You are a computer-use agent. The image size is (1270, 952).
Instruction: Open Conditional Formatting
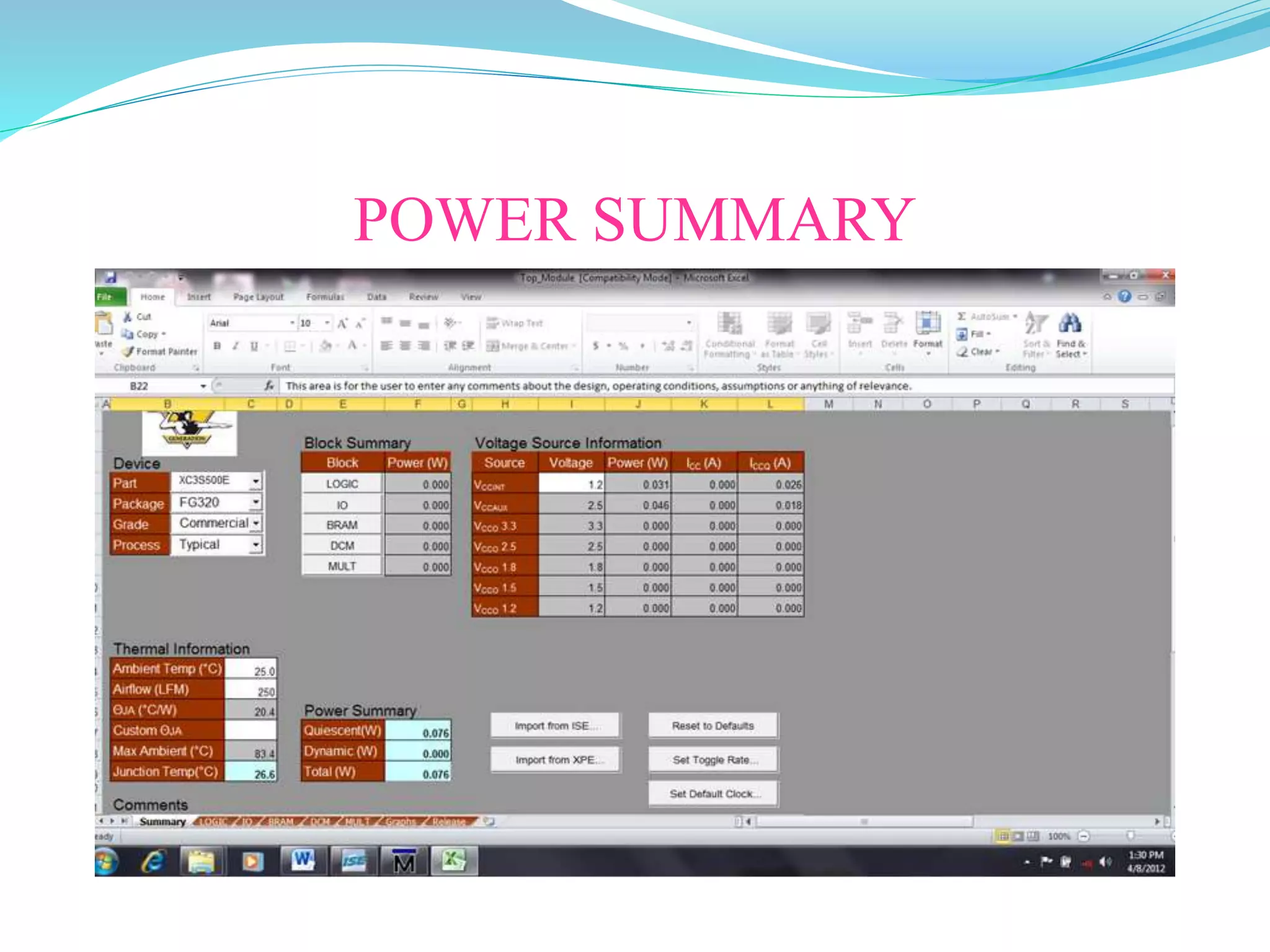tap(730, 335)
